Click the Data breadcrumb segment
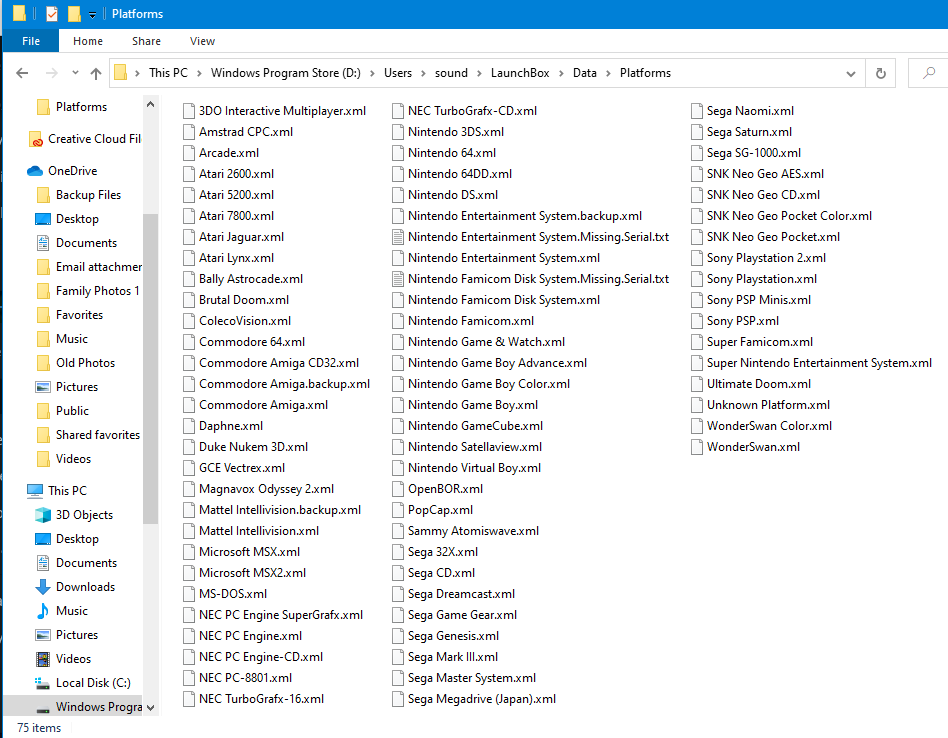Image resolution: width=948 pixels, height=738 pixels. coord(585,73)
